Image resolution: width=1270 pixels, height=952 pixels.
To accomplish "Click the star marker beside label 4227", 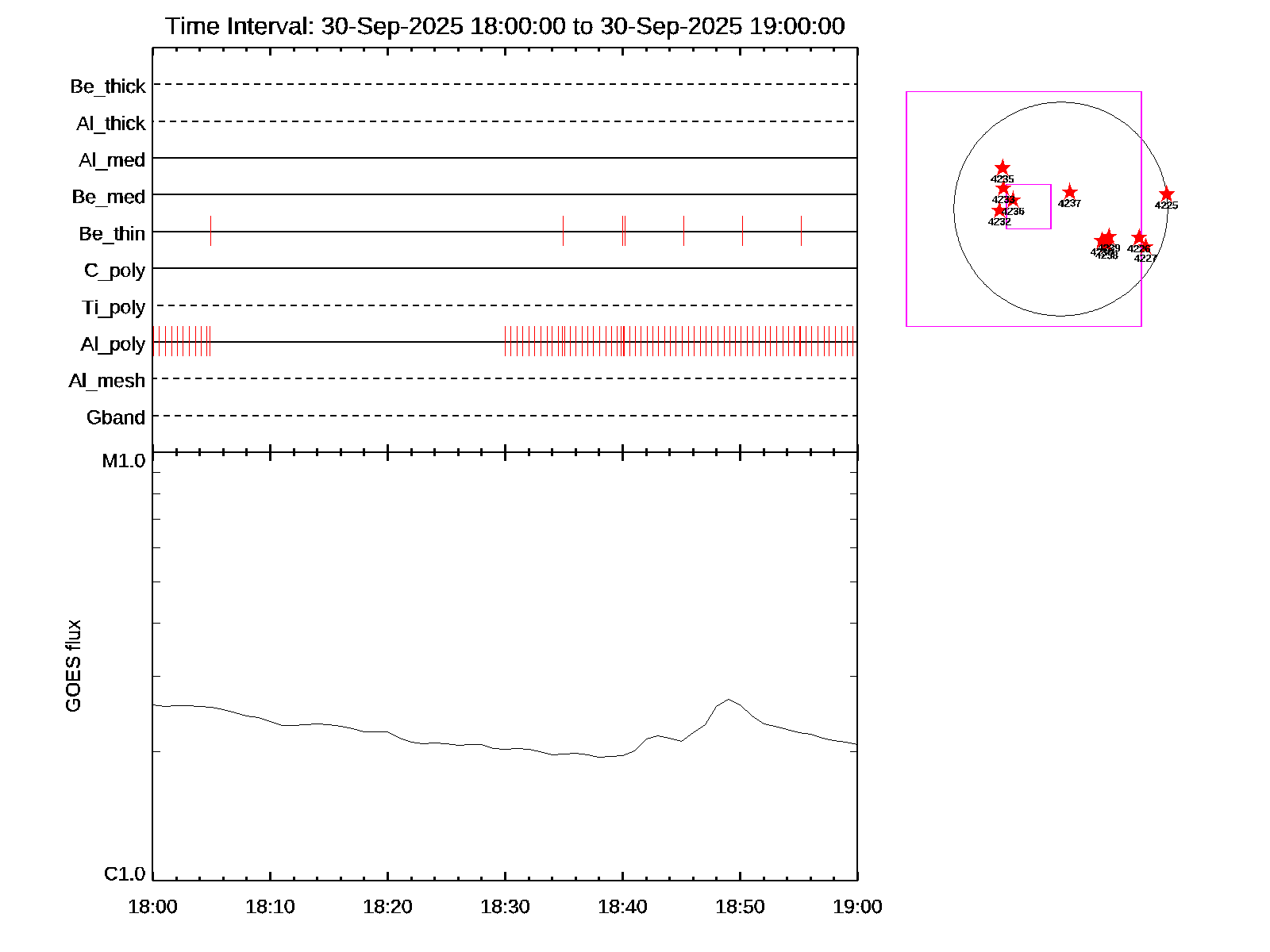I will tap(1145, 246).
